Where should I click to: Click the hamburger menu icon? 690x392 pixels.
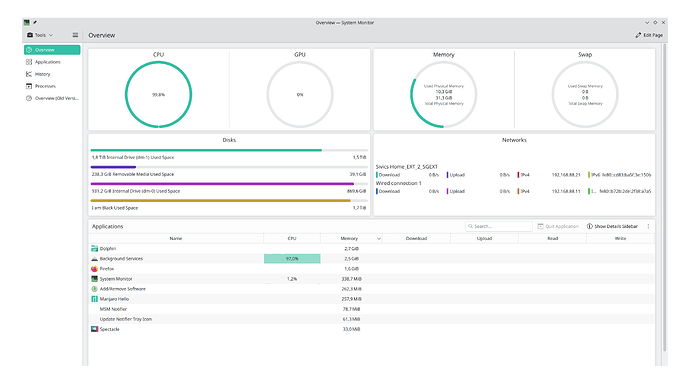75,35
